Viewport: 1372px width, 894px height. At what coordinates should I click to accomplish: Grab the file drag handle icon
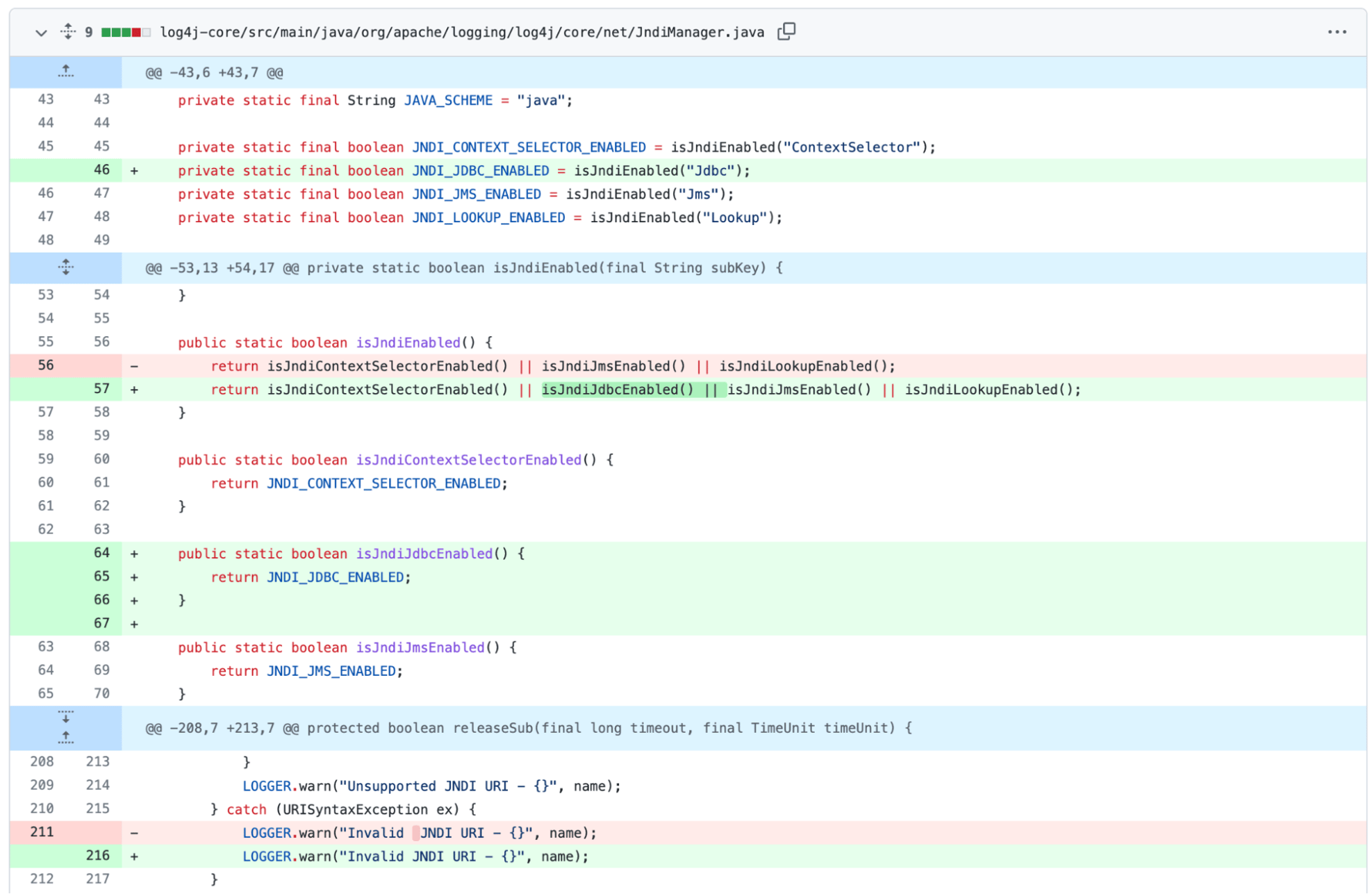pyautogui.click(x=67, y=32)
